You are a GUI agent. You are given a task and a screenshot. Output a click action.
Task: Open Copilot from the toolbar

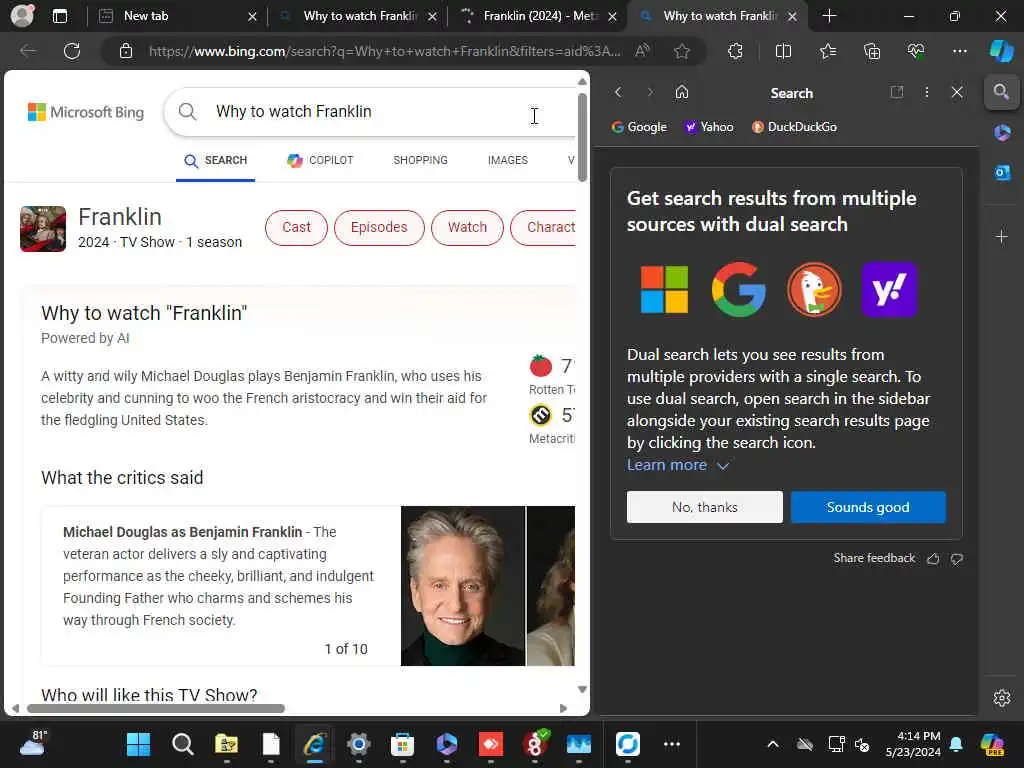(x=1001, y=51)
